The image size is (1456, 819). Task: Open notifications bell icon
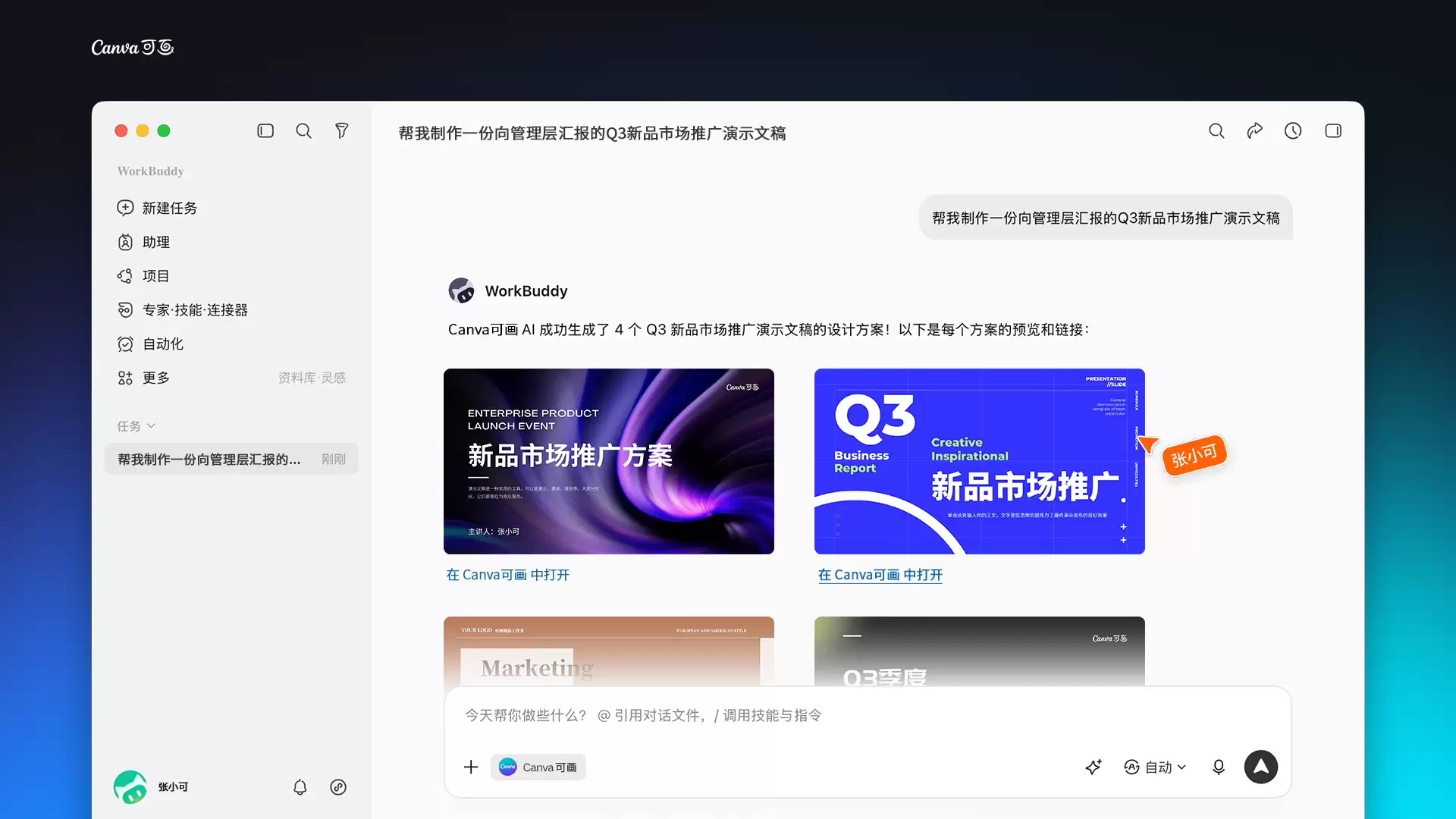click(x=300, y=787)
